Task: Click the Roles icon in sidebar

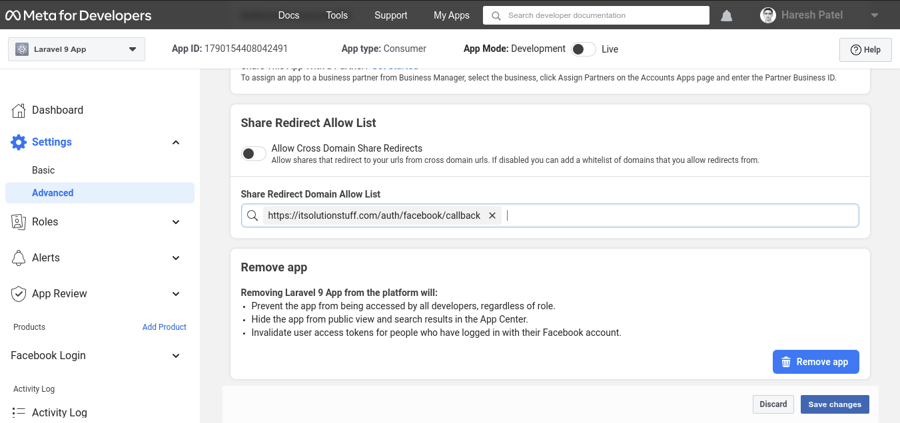Action: pos(18,222)
